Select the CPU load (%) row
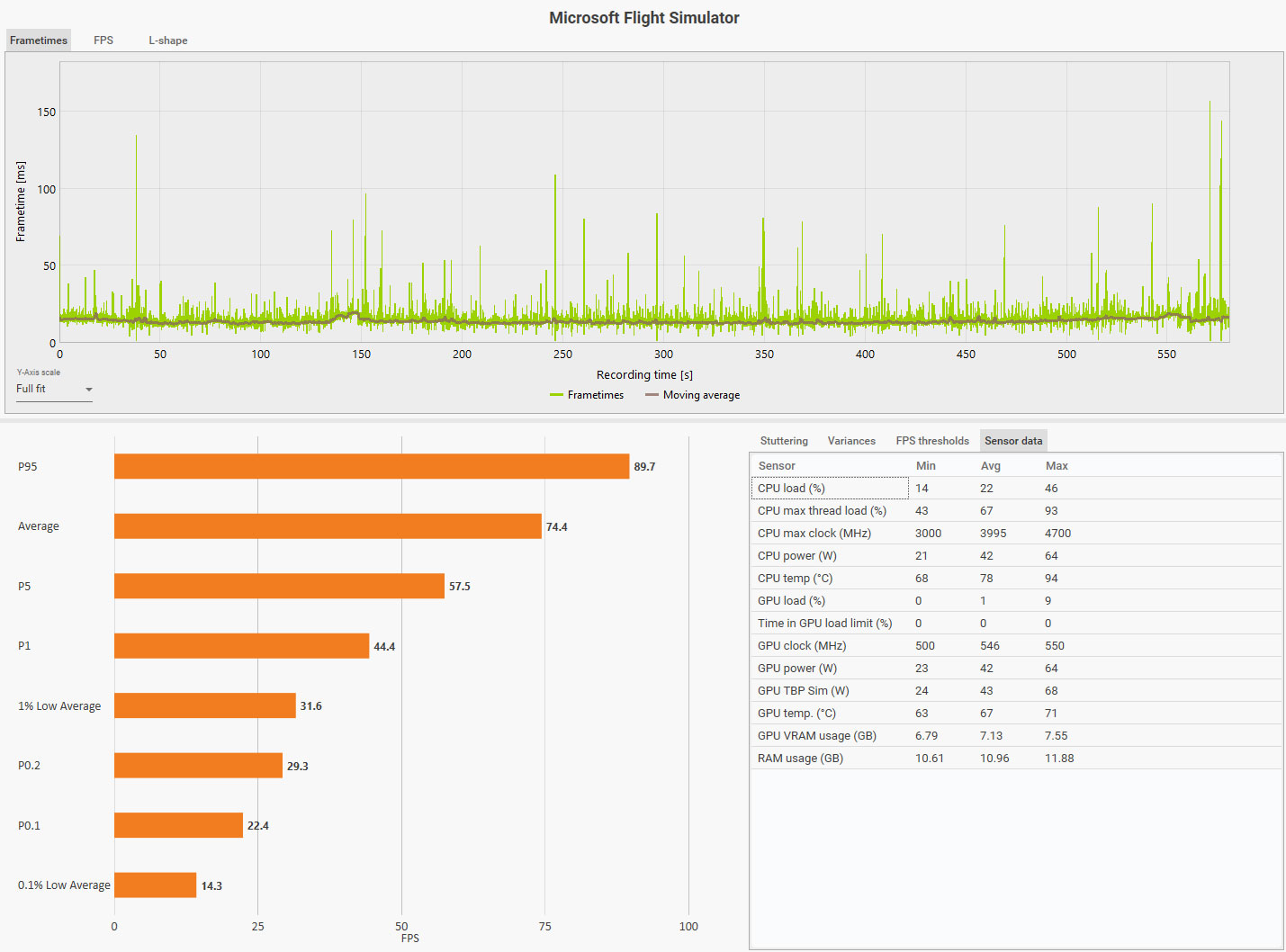 click(1016, 488)
